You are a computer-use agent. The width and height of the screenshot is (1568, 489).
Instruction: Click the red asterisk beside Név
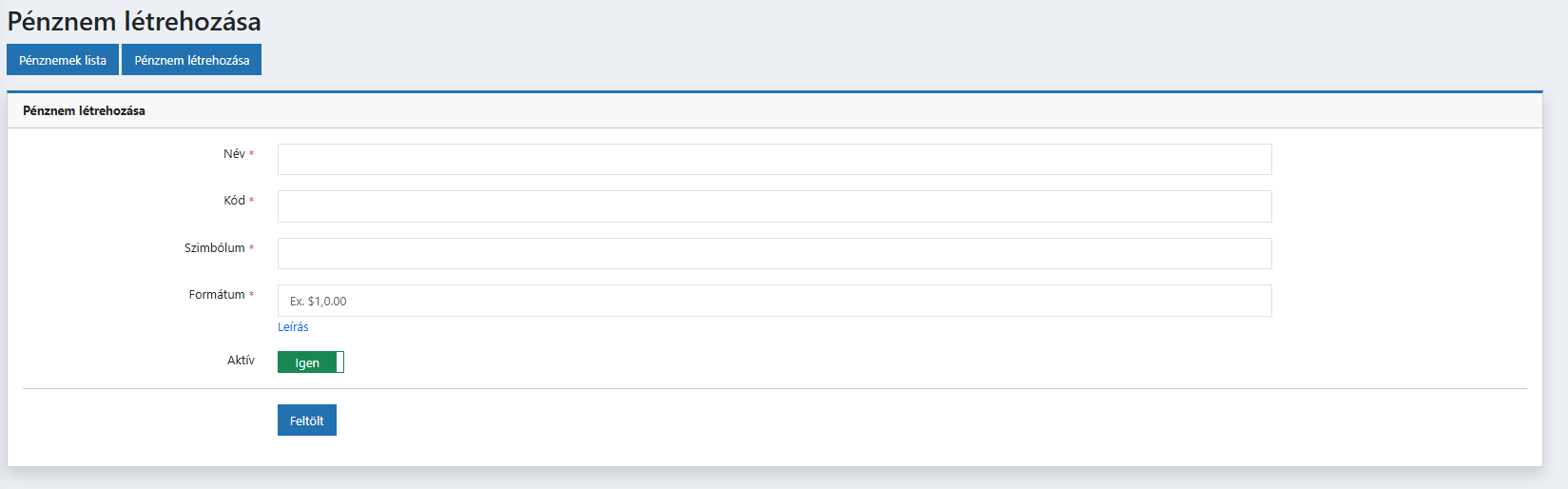tap(251, 154)
